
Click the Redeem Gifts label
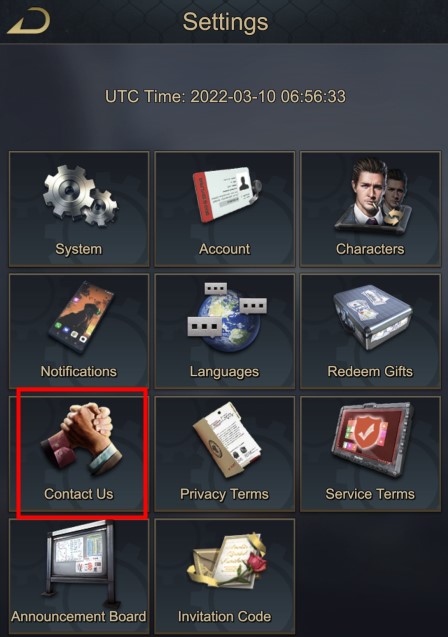point(370,371)
